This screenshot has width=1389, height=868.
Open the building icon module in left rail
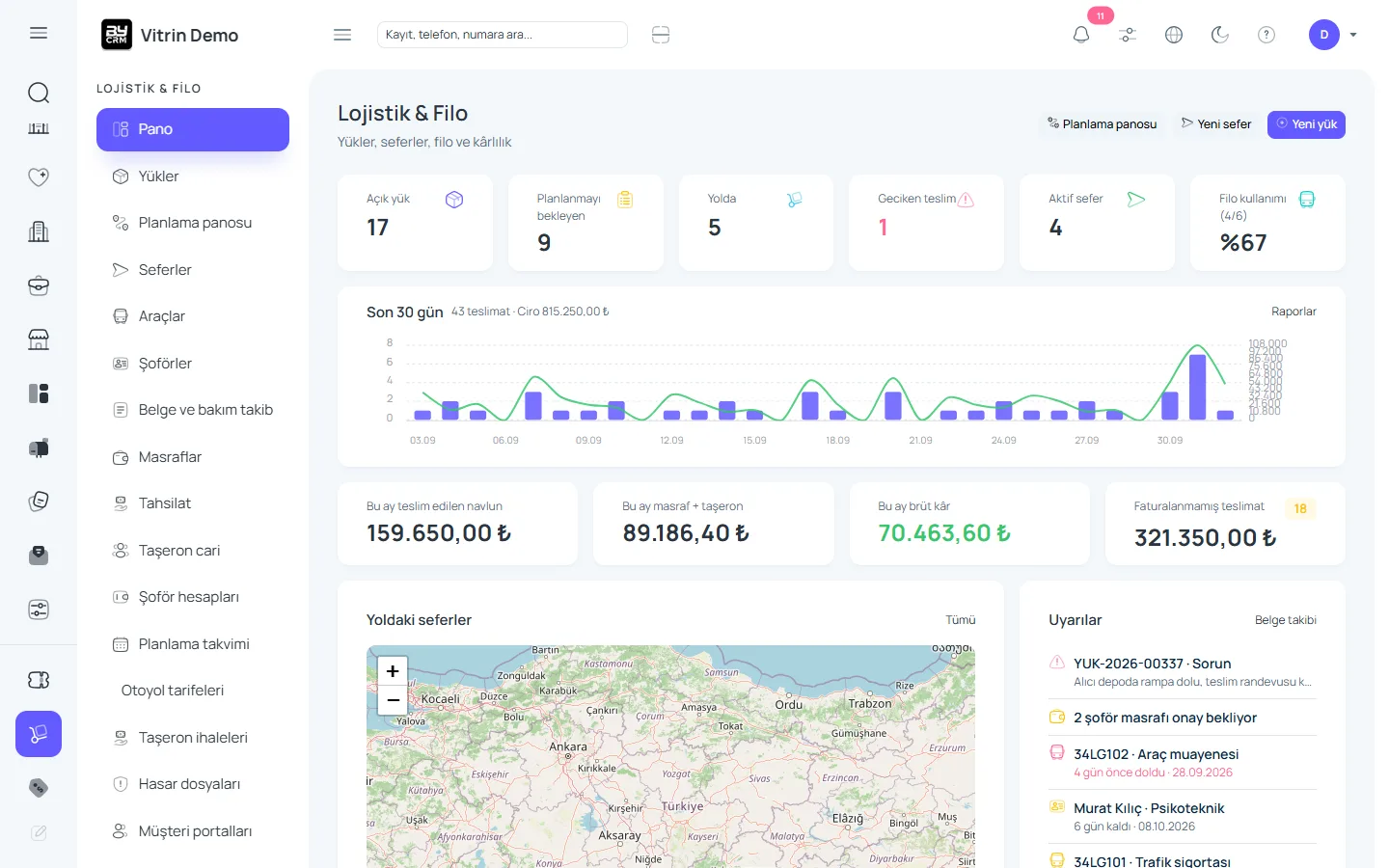pos(39,231)
